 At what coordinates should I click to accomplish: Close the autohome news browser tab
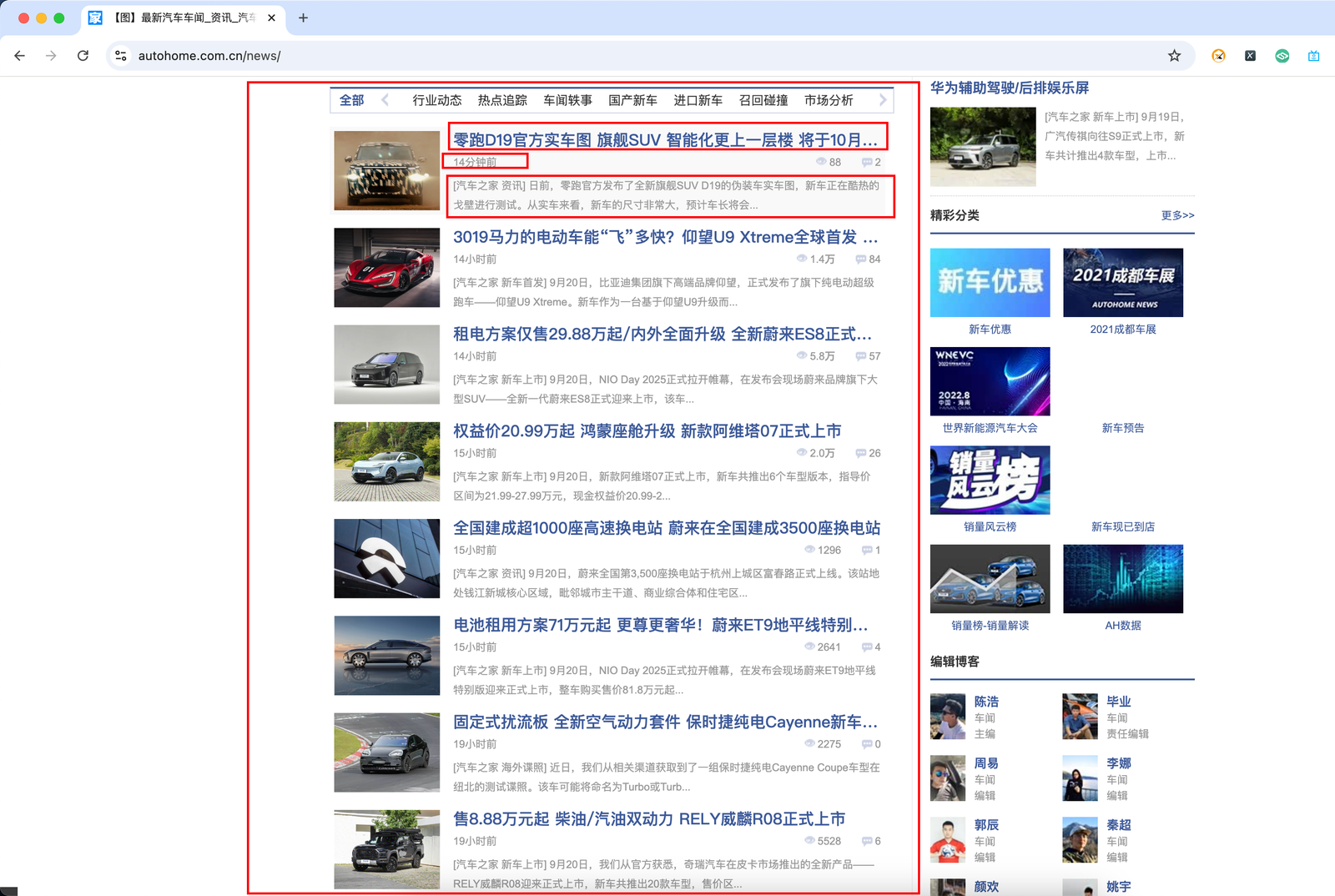[x=271, y=18]
